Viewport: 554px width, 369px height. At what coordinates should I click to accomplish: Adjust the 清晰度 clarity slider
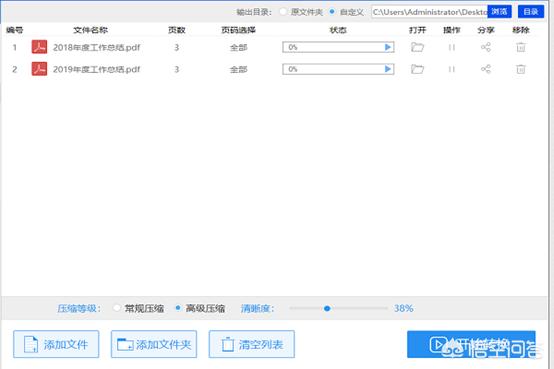[x=327, y=309]
